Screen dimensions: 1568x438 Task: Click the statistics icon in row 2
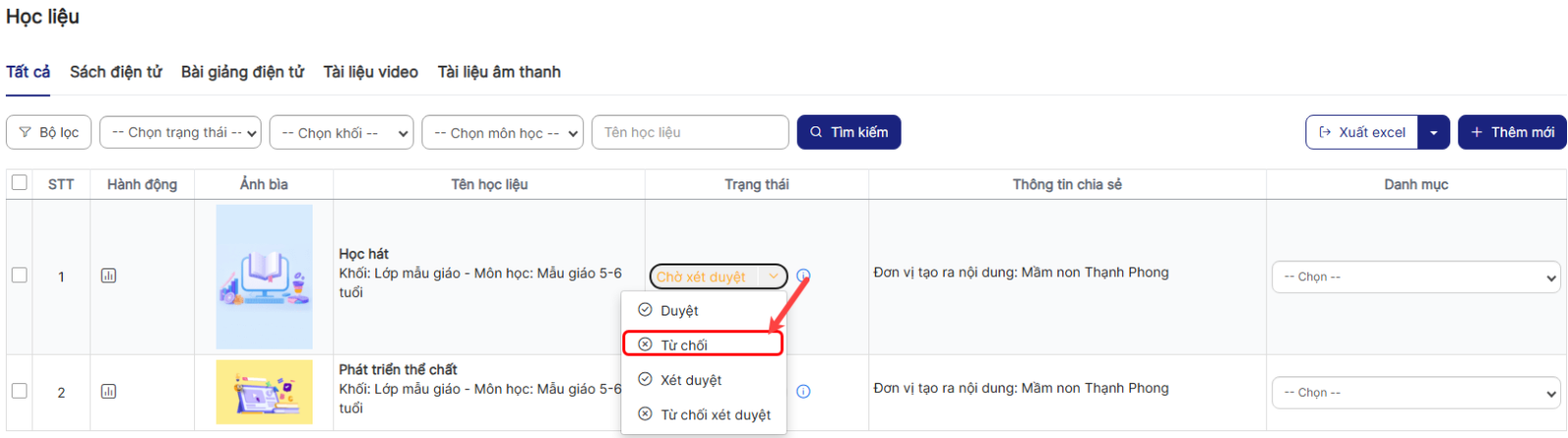[x=109, y=392]
